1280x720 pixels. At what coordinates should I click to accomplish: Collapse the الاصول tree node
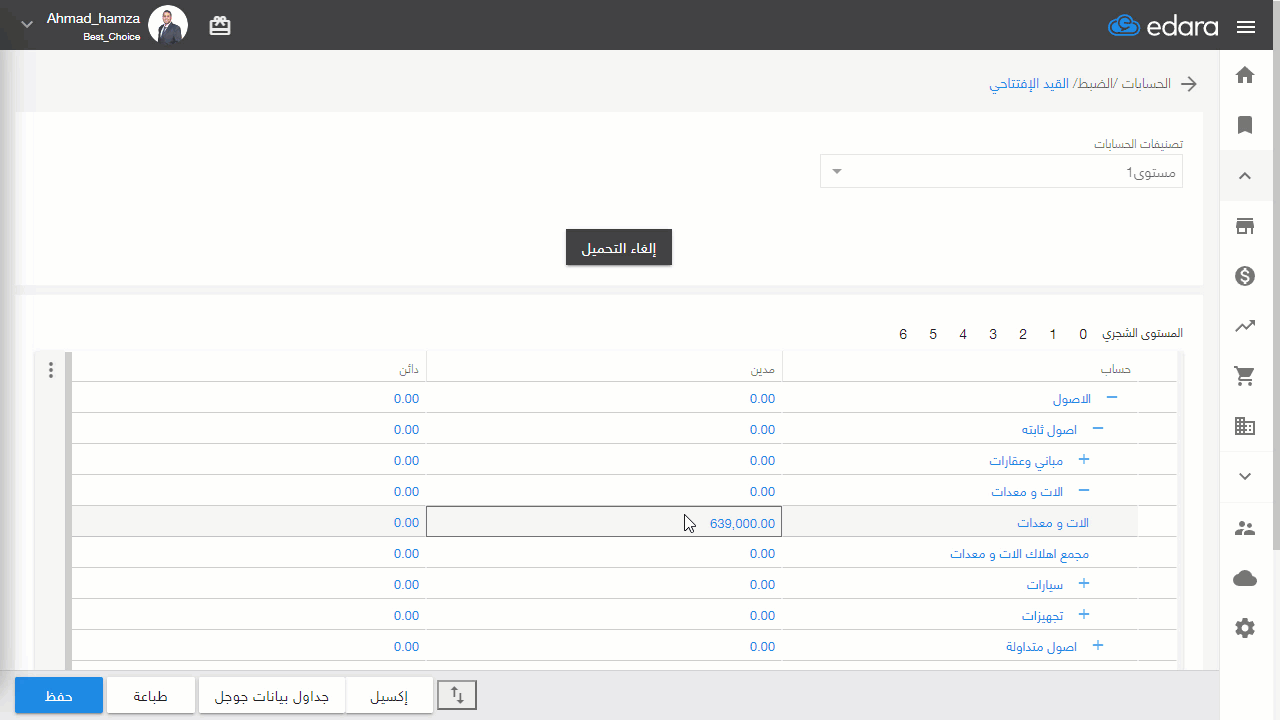point(1111,398)
